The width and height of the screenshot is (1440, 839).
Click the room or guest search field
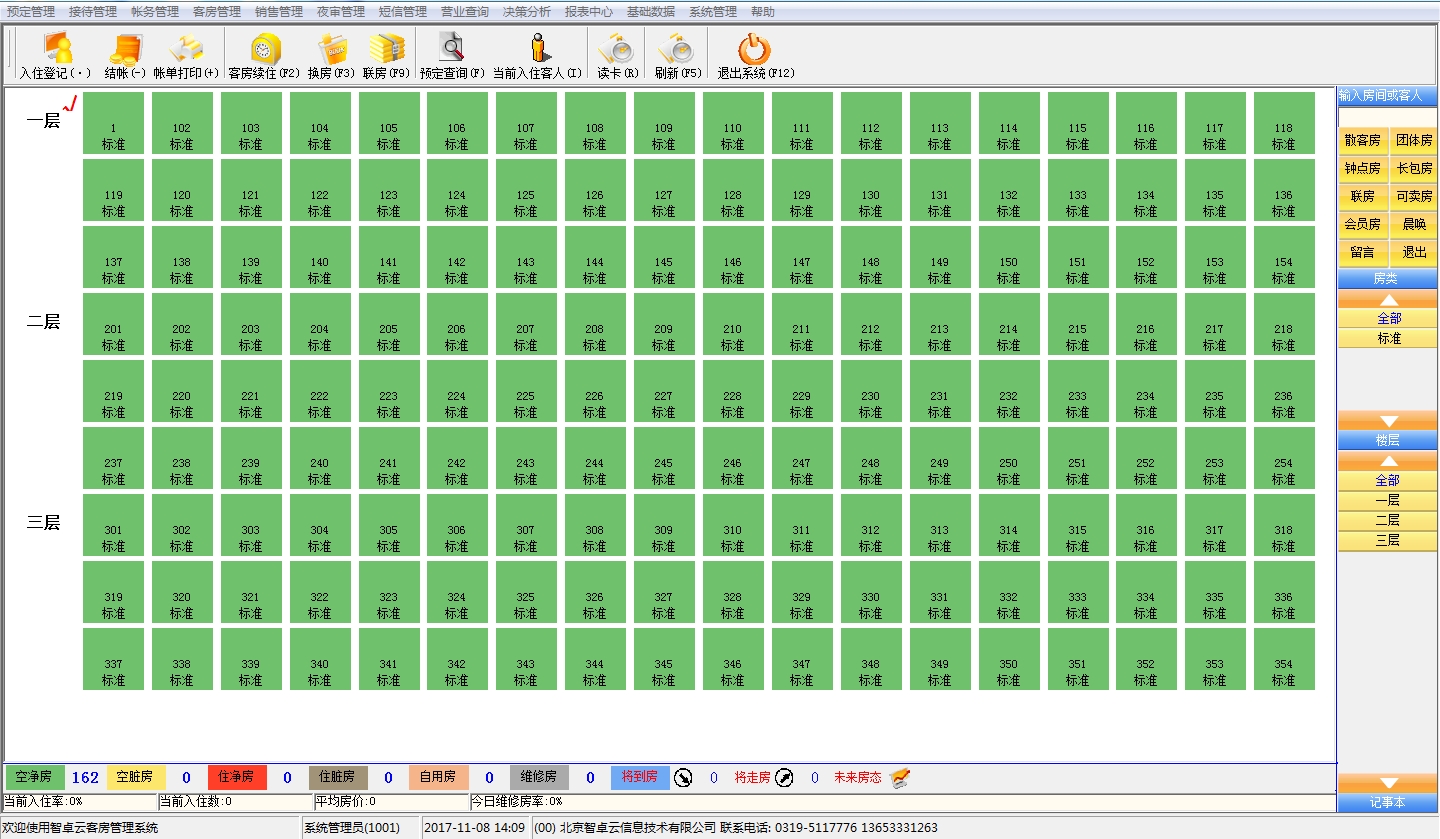pos(1387,117)
